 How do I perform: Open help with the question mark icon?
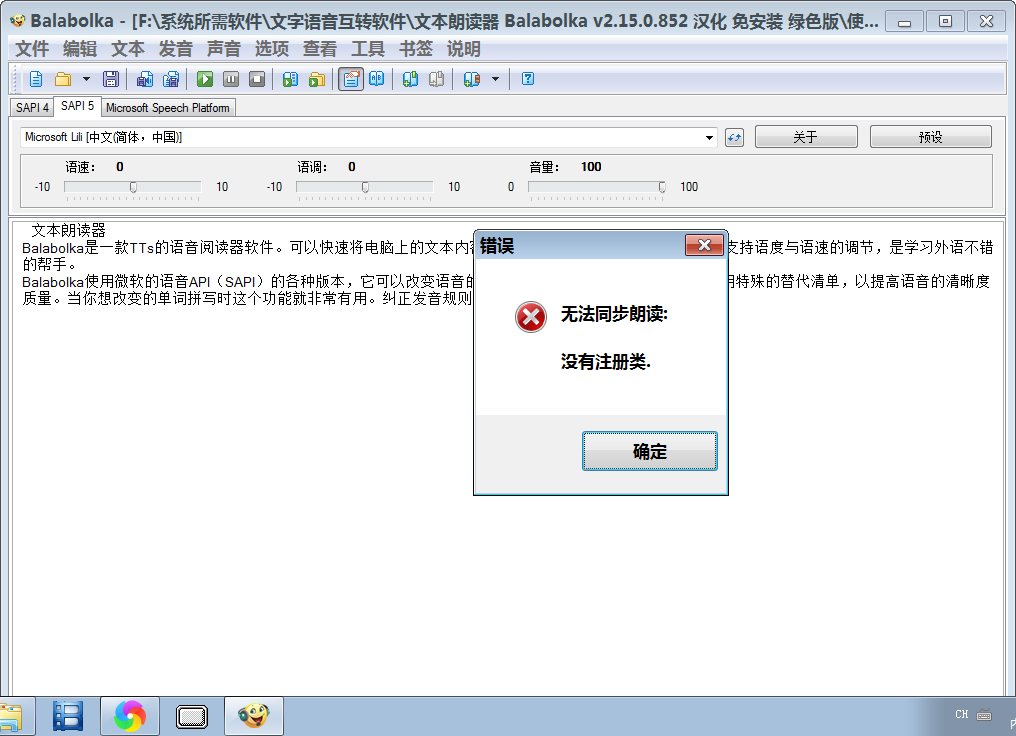tap(528, 79)
